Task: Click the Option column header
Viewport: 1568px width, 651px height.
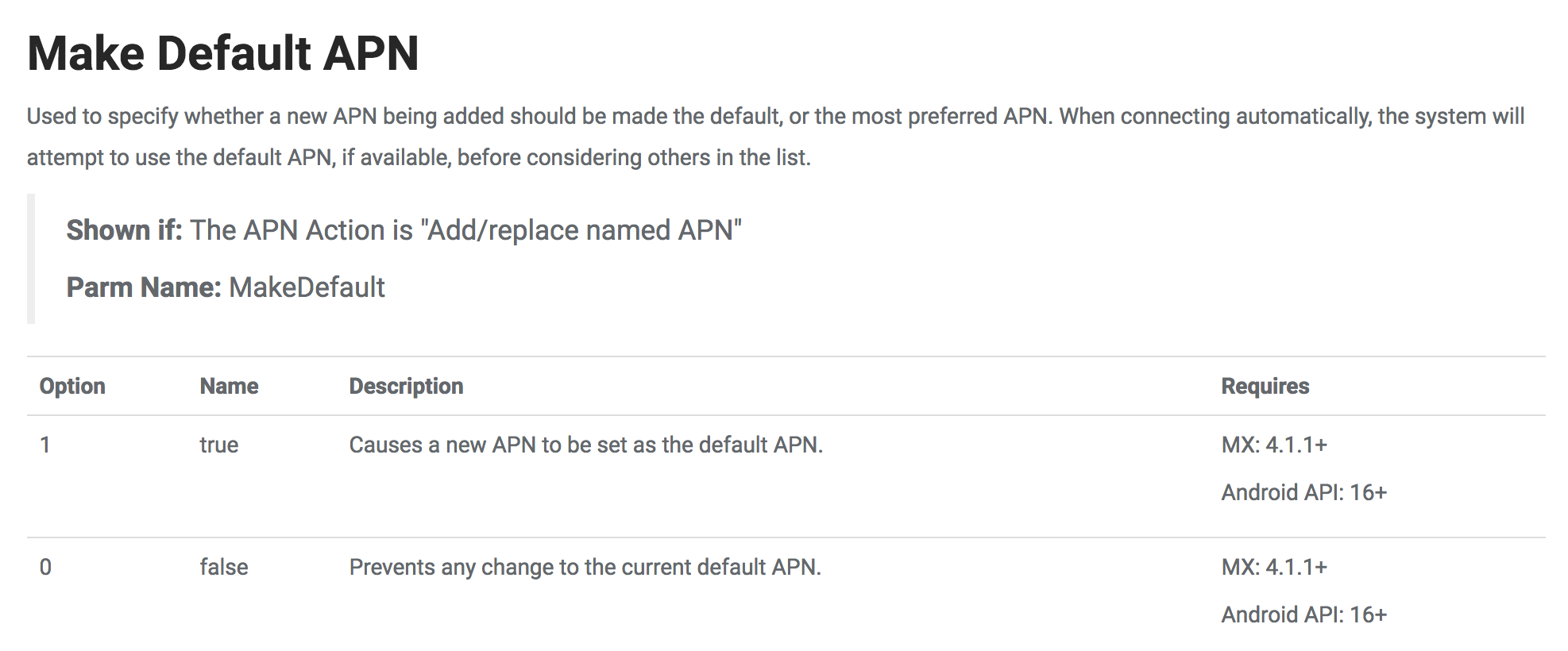Action: 72,386
